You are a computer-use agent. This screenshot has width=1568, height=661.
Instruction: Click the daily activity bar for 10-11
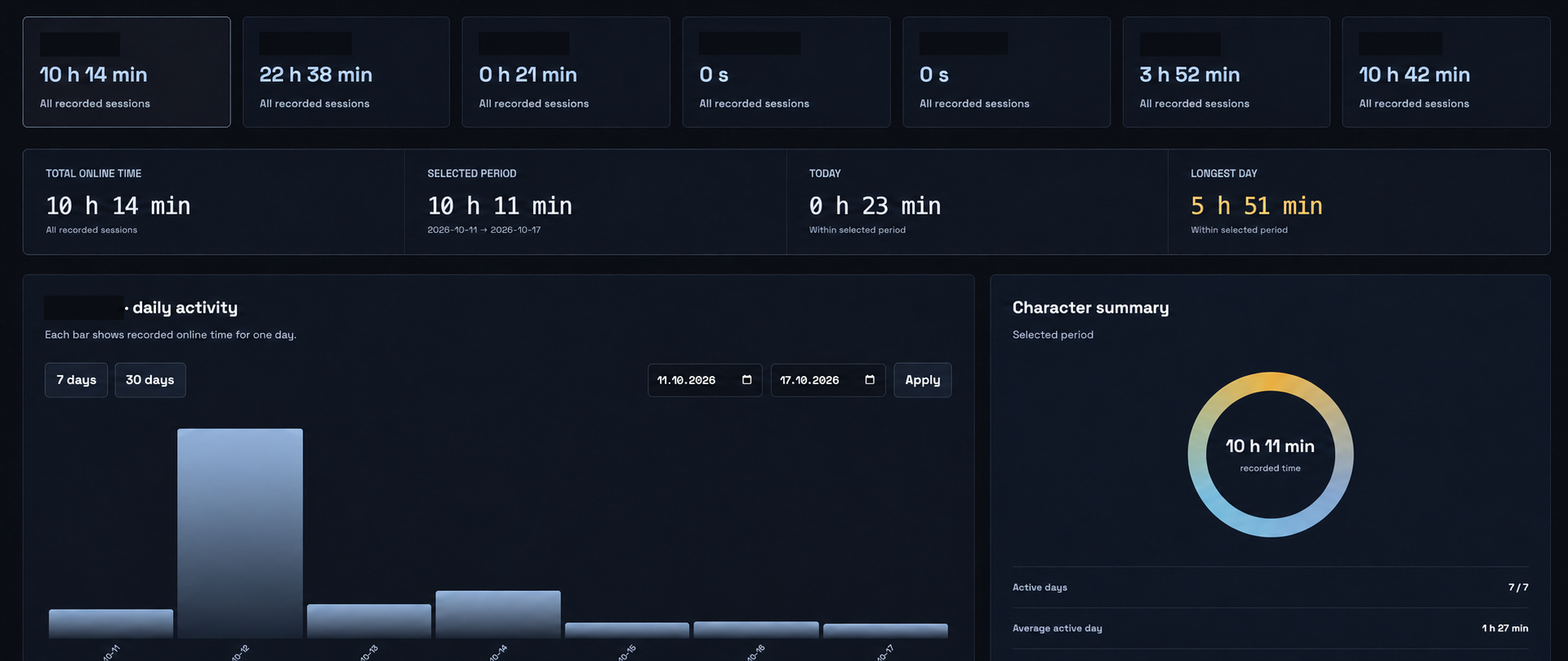[x=111, y=624]
